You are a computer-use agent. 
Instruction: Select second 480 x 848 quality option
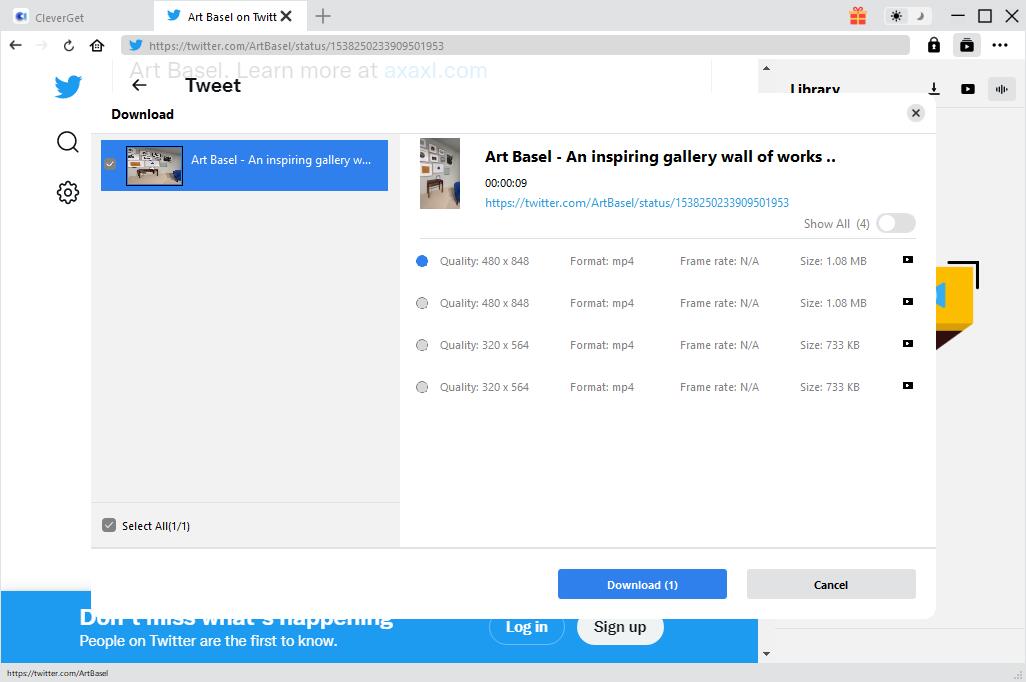422,303
